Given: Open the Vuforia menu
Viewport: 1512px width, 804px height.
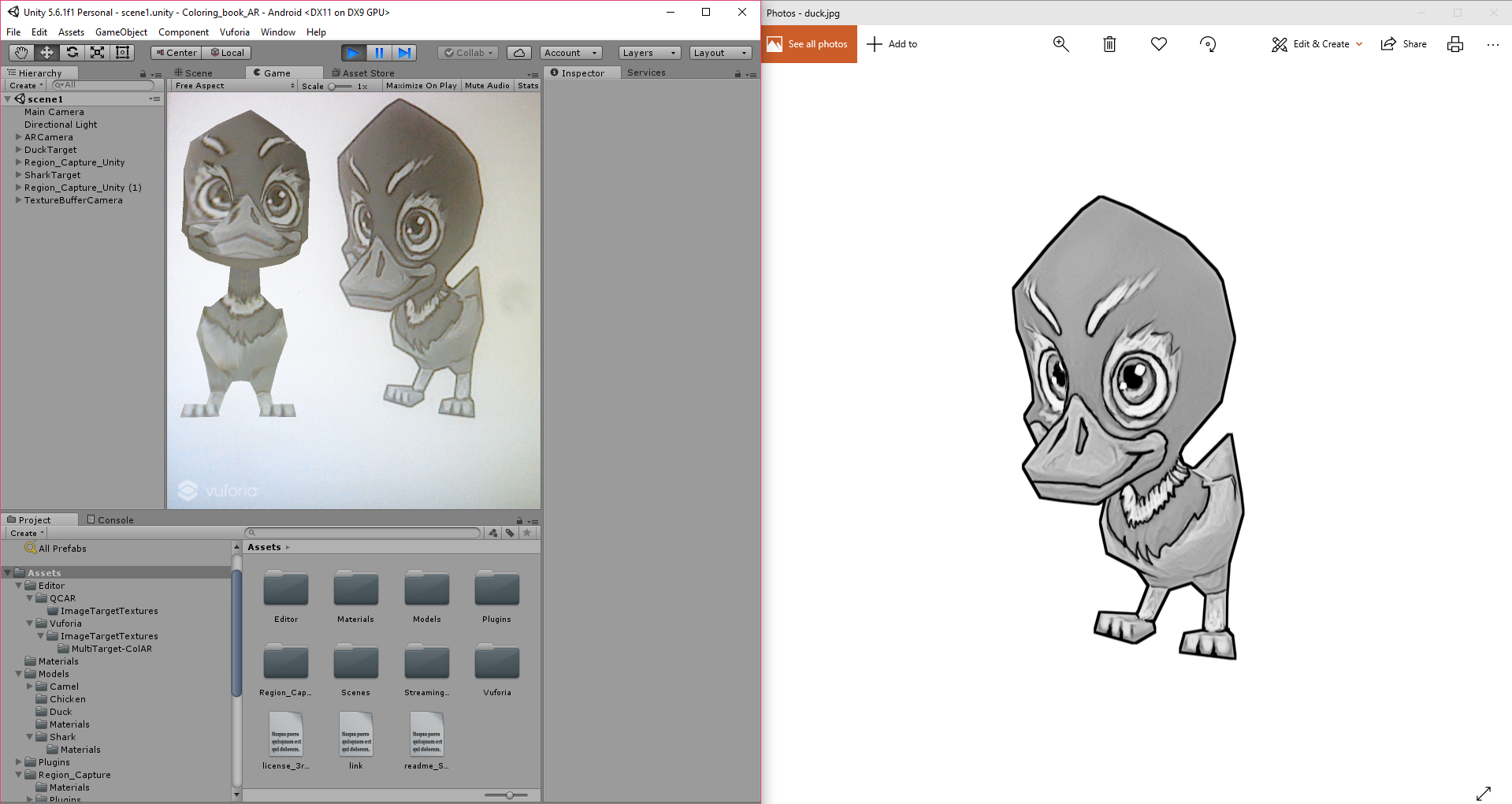Looking at the screenshot, I should point(235,32).
